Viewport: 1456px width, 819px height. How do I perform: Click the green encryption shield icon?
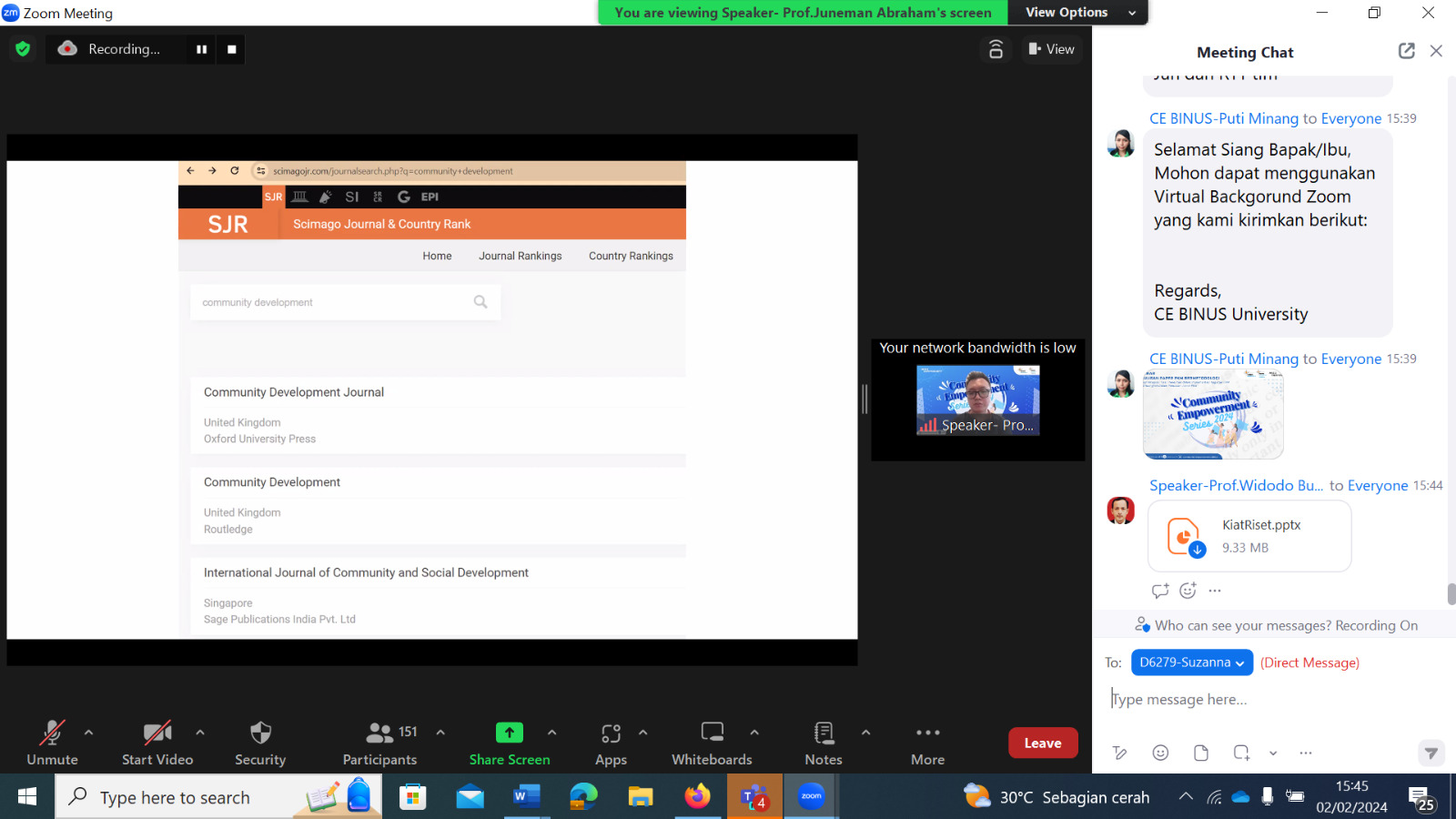[23, 49]
